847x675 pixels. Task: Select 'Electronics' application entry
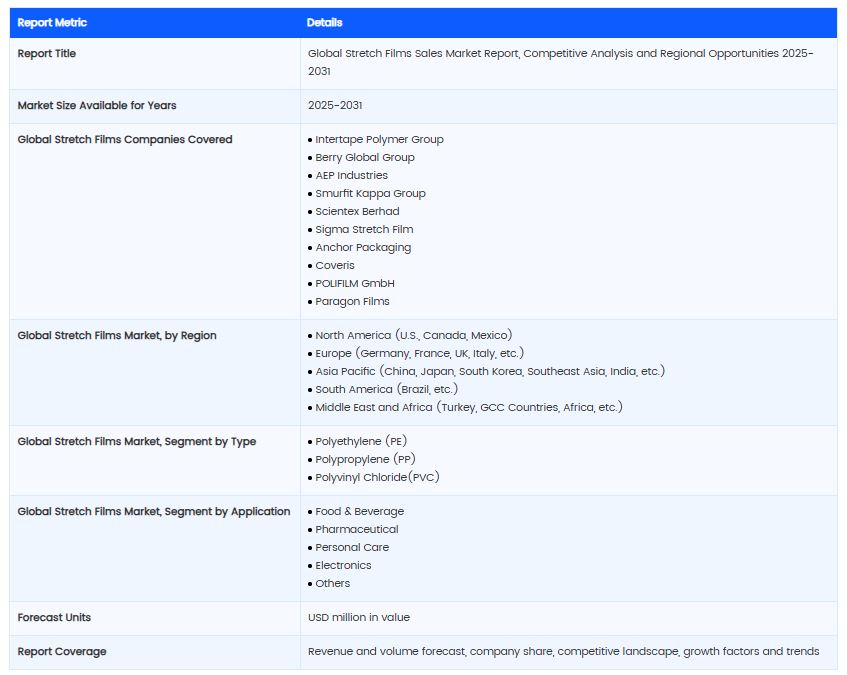point(344,565)
